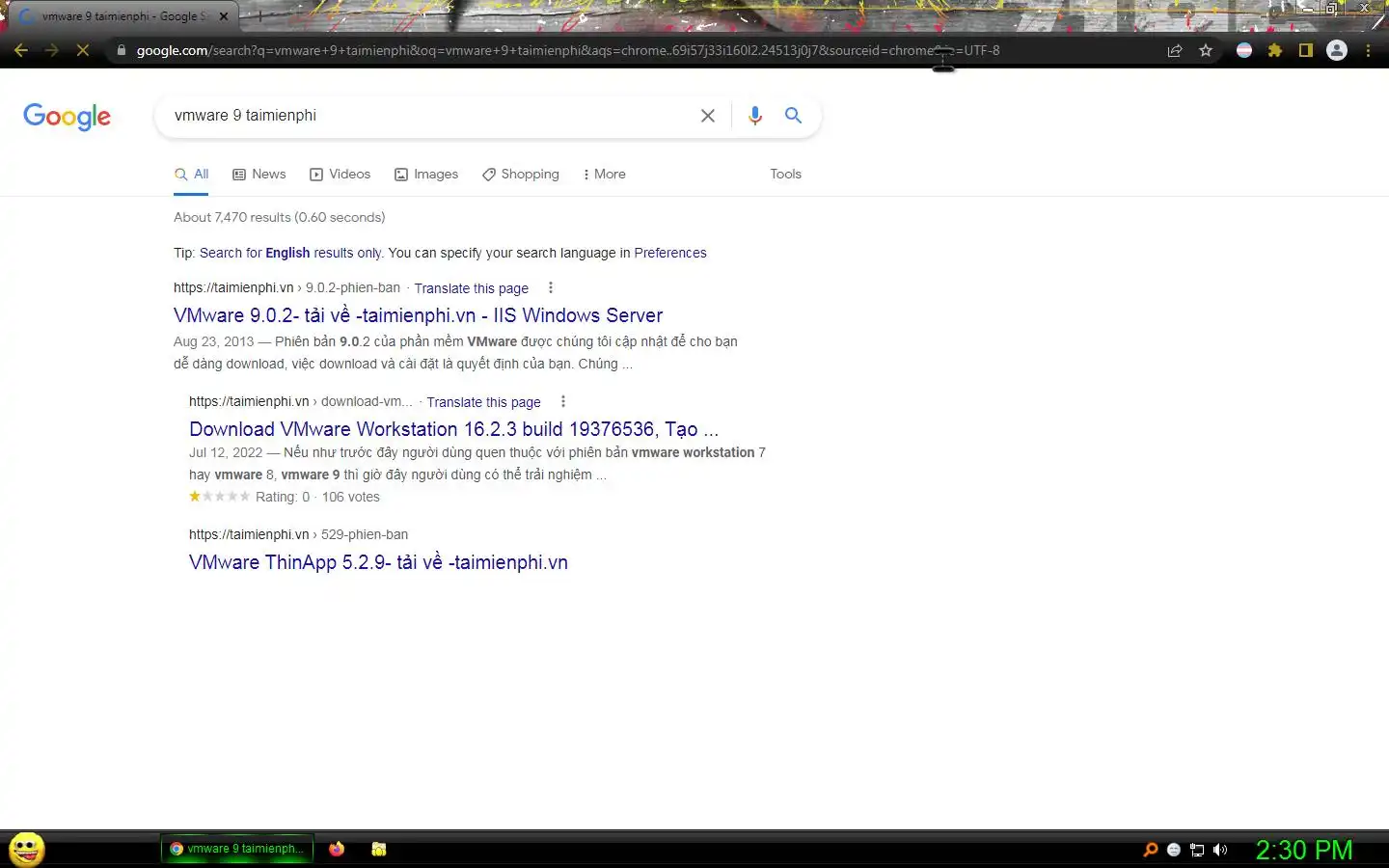Click Search for English results only
The image size is (1389, 868).
point(290,253)
